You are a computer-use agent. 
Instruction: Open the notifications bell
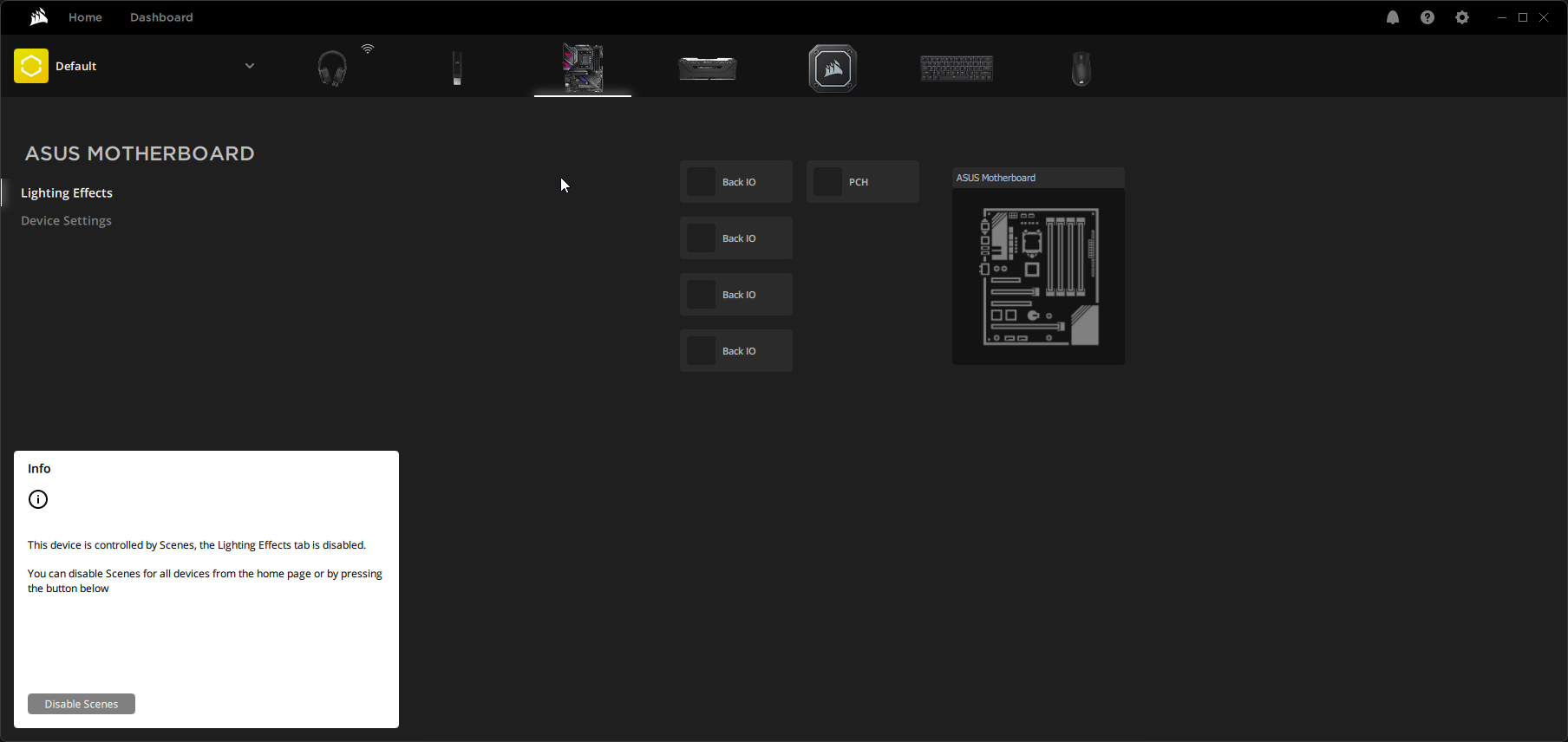click(x=1393, y=17)
